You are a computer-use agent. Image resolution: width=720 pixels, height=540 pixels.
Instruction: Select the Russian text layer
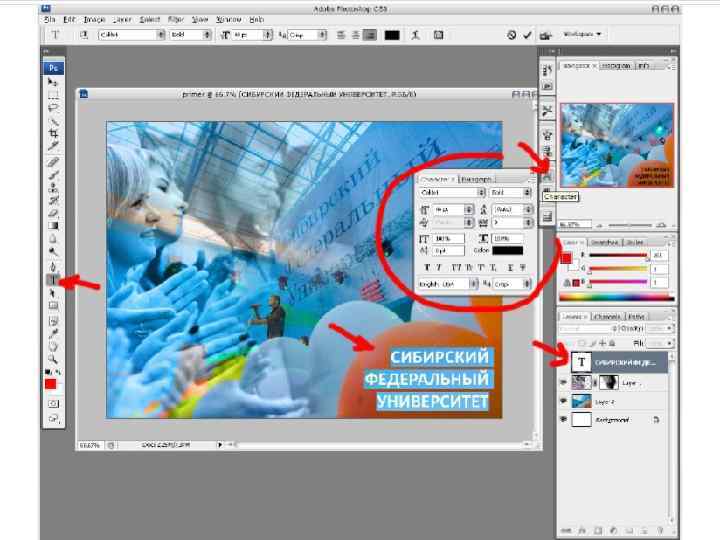(x=619, y=362)
